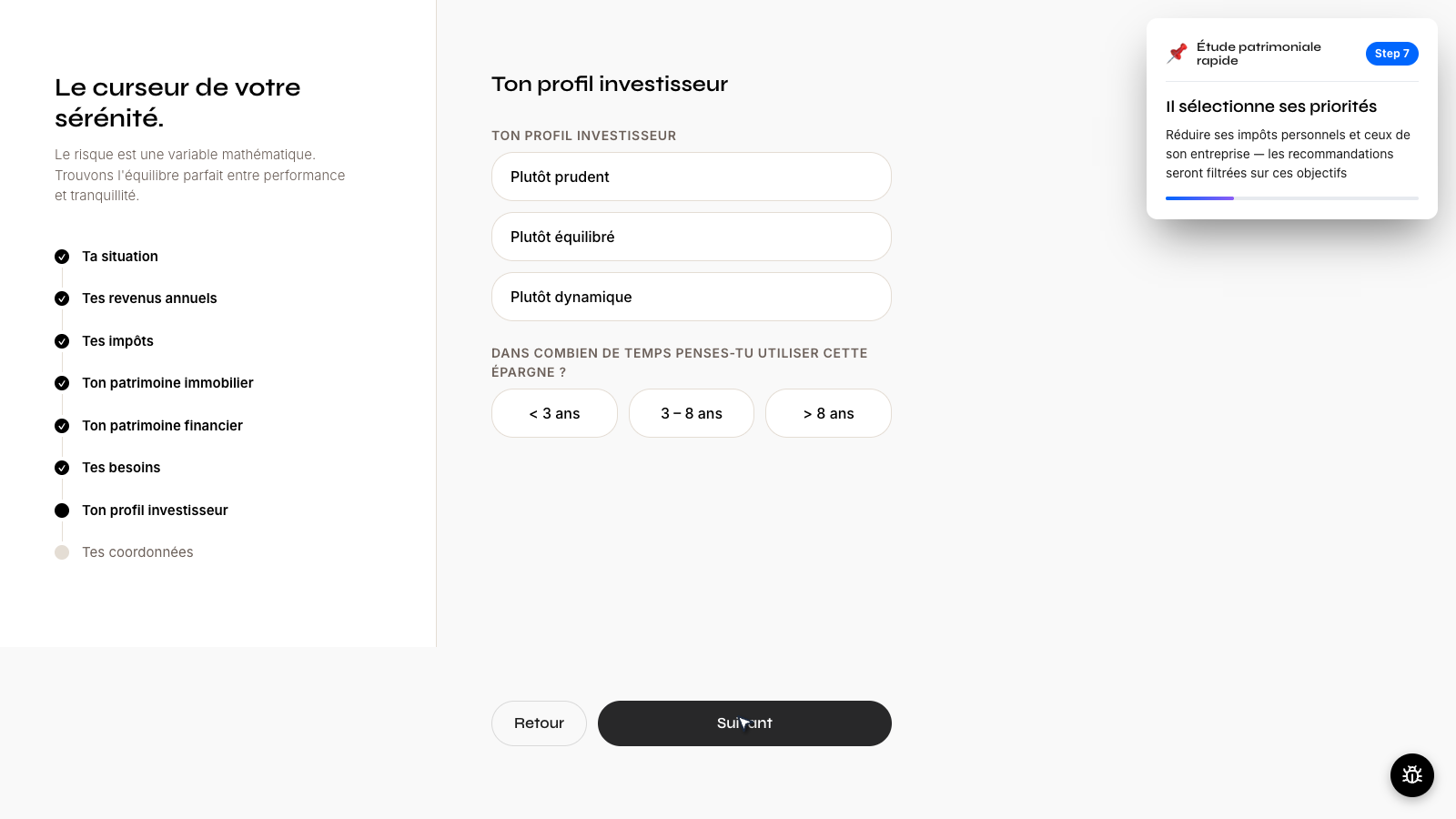Click the Retour button
1456x819 pixels.
coord(539,723)
